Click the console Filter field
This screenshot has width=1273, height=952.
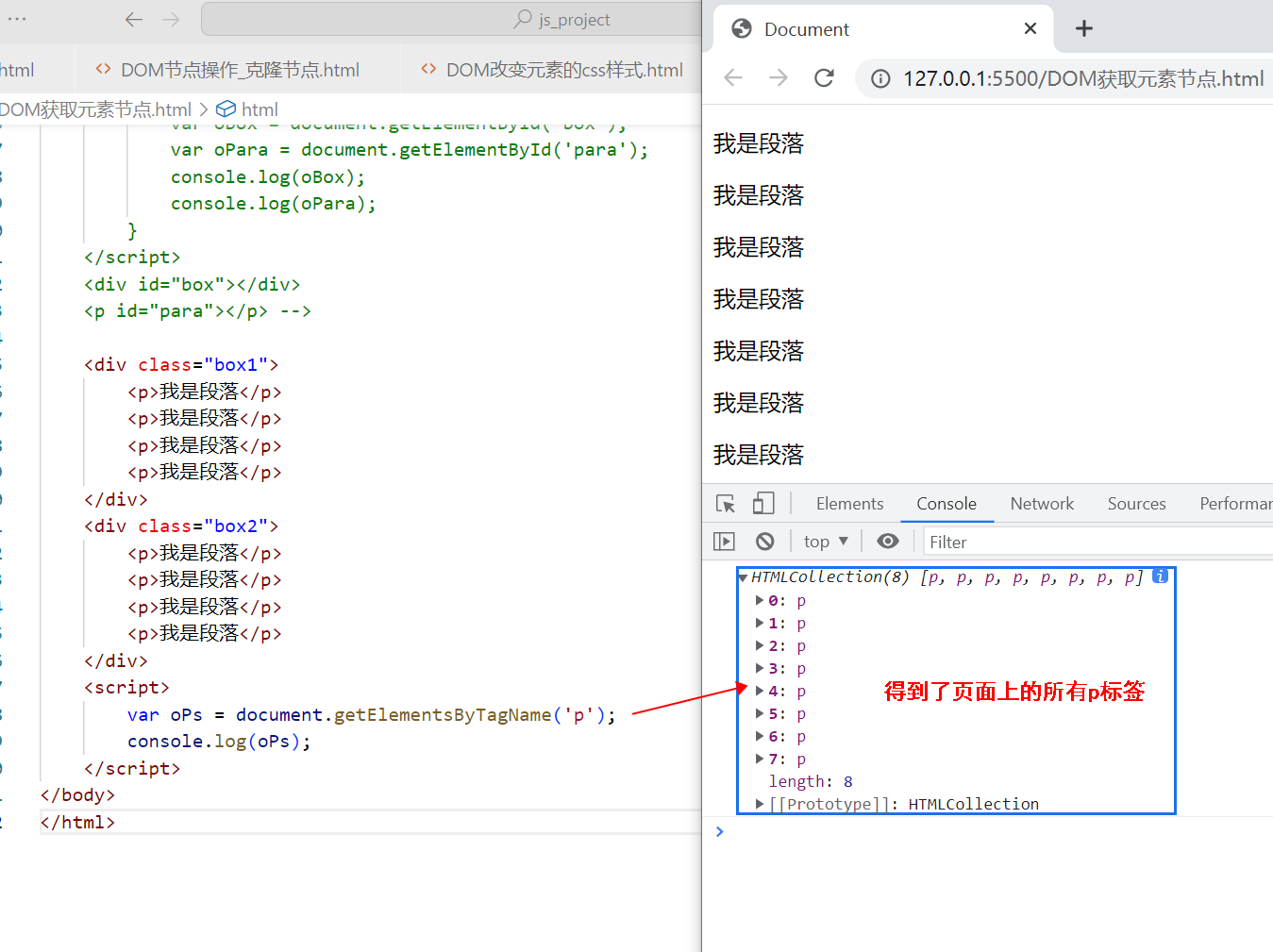1098,543
